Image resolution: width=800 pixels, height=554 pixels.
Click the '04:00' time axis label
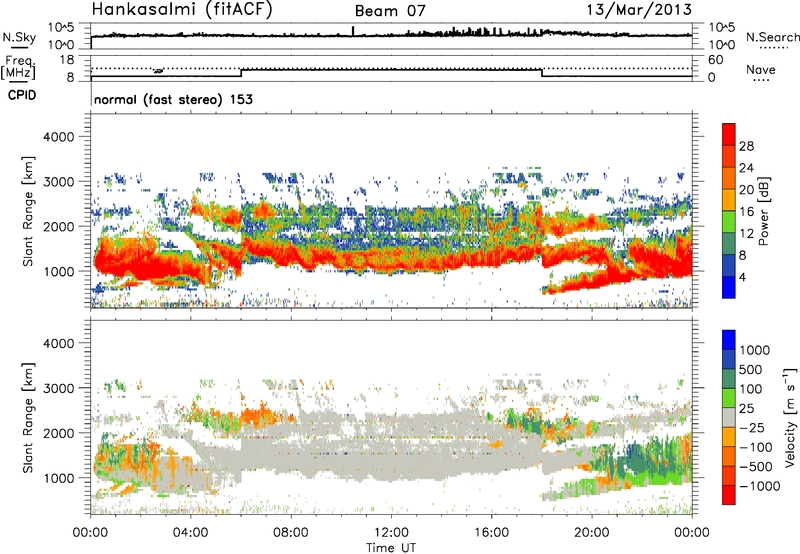pyautogui.click(x=190, y=533)
